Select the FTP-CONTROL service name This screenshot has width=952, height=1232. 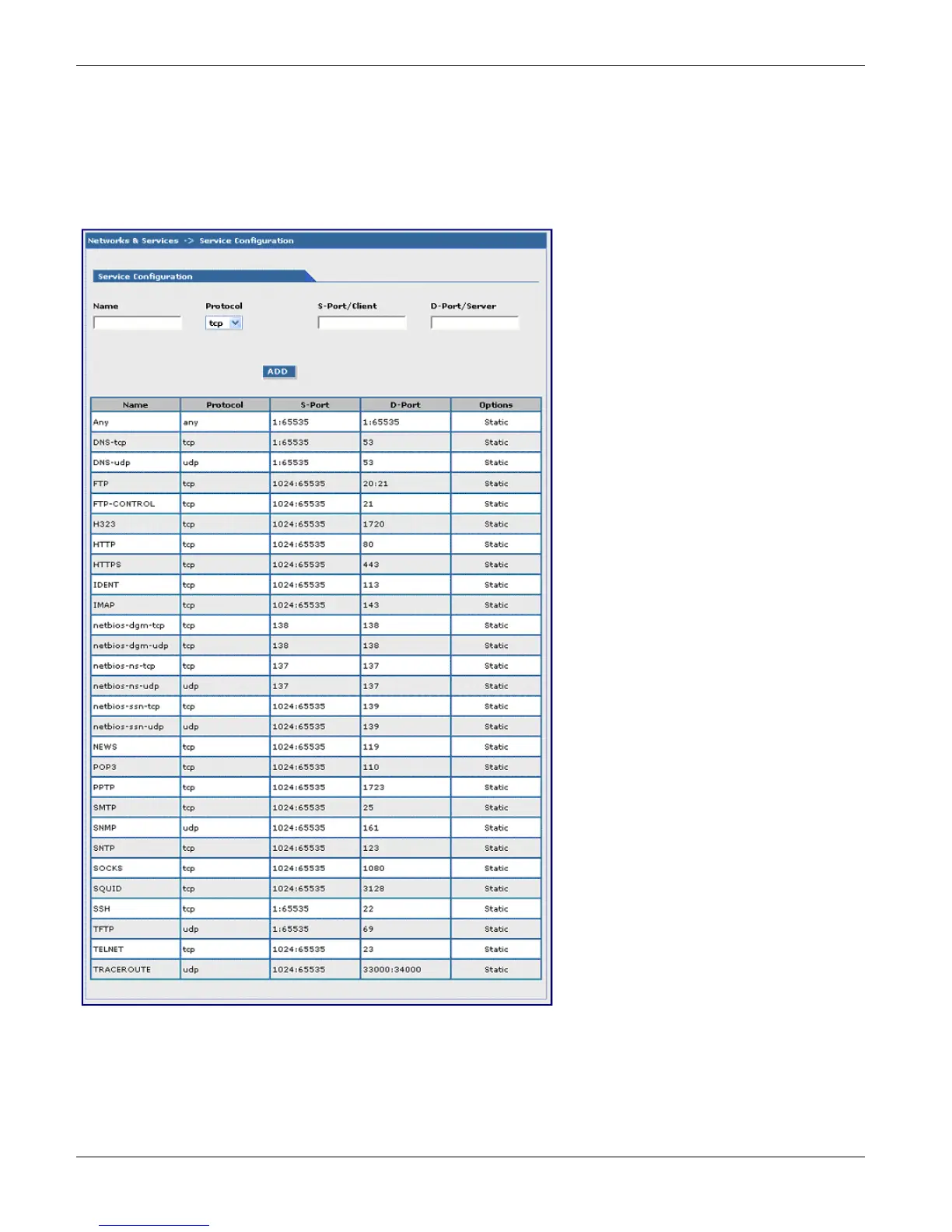click(124, 504)
